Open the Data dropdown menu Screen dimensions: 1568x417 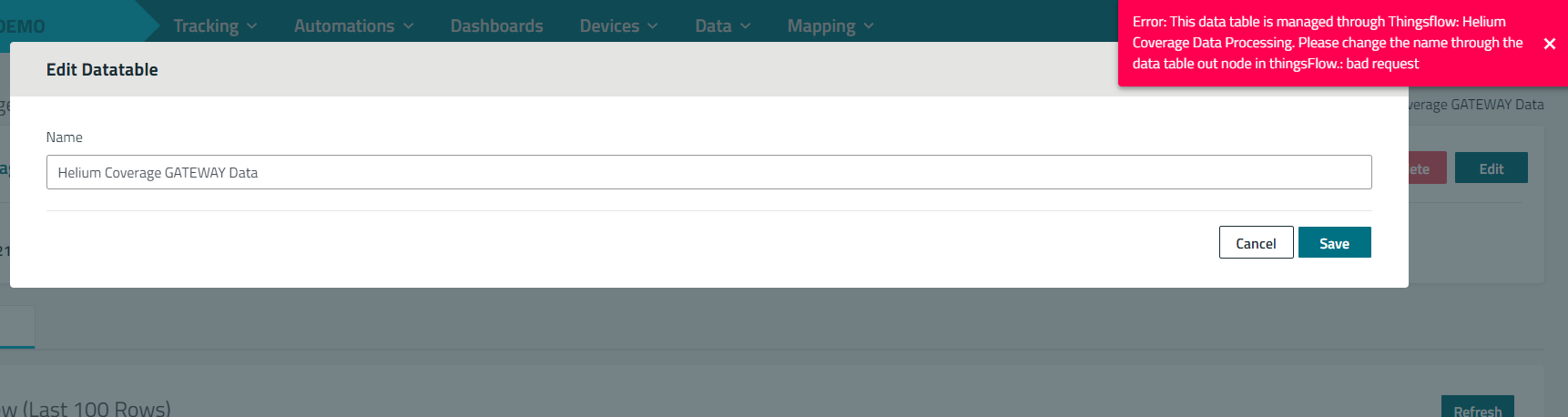[x=722, y=26]
